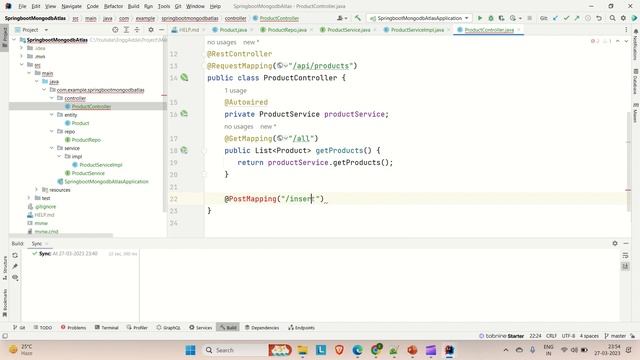Toggle Dependencies tool window
The width and height of the screenshot is (640, 360).
262,327
